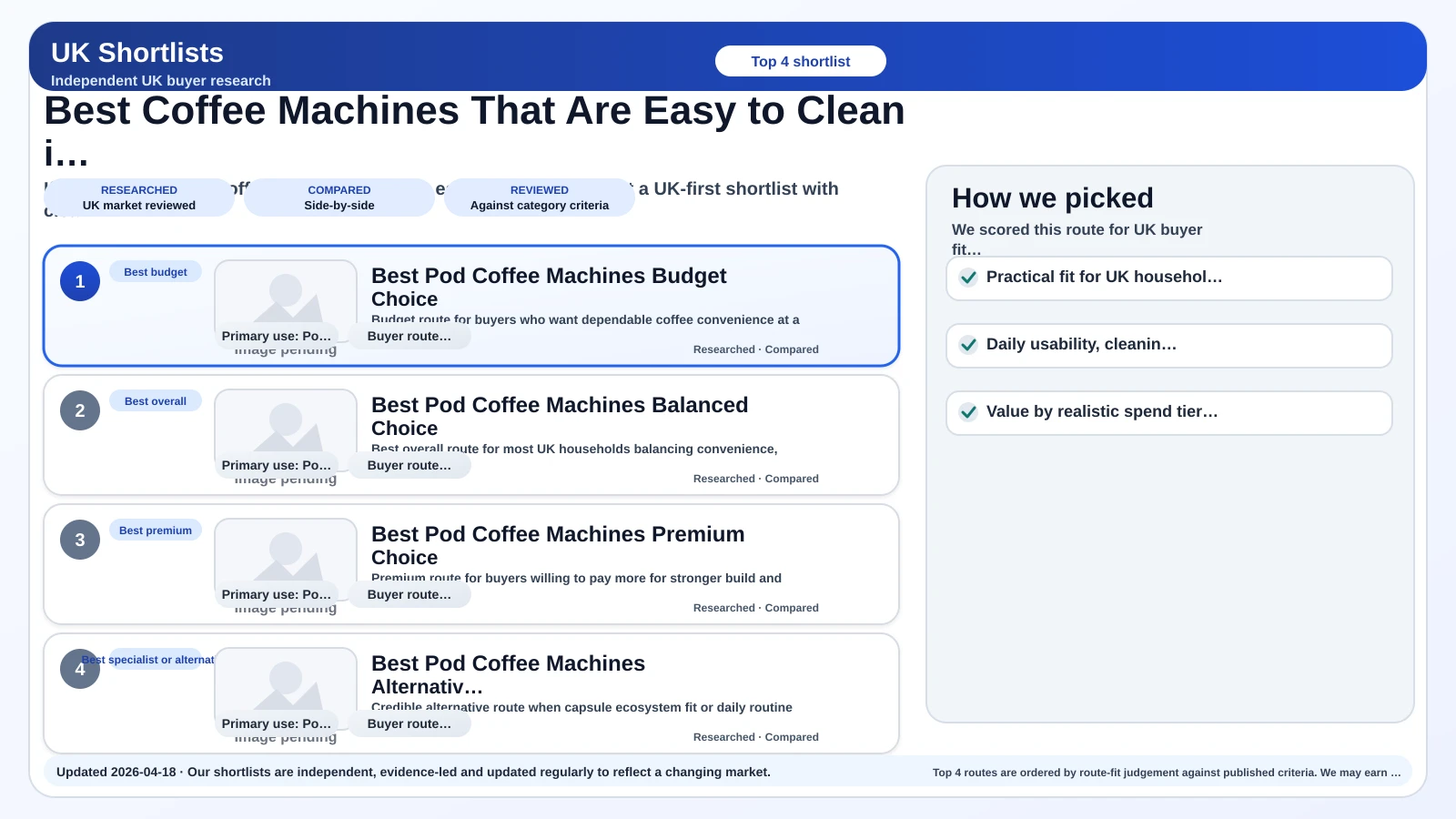Click rank number 4 circle
The height and width of the screenshot is (819, 1456).
point(80,669)
